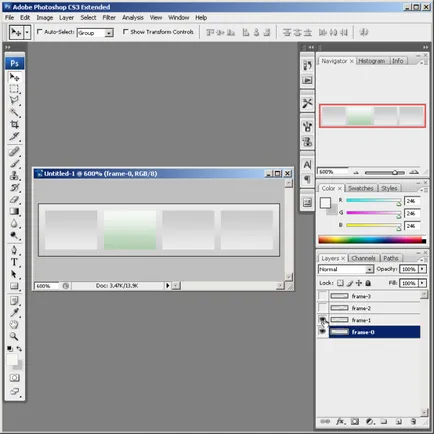This screenshot has height=434, width=434.
Task: Open tool preset picker arrow
Action: click(x=27, y=32)
